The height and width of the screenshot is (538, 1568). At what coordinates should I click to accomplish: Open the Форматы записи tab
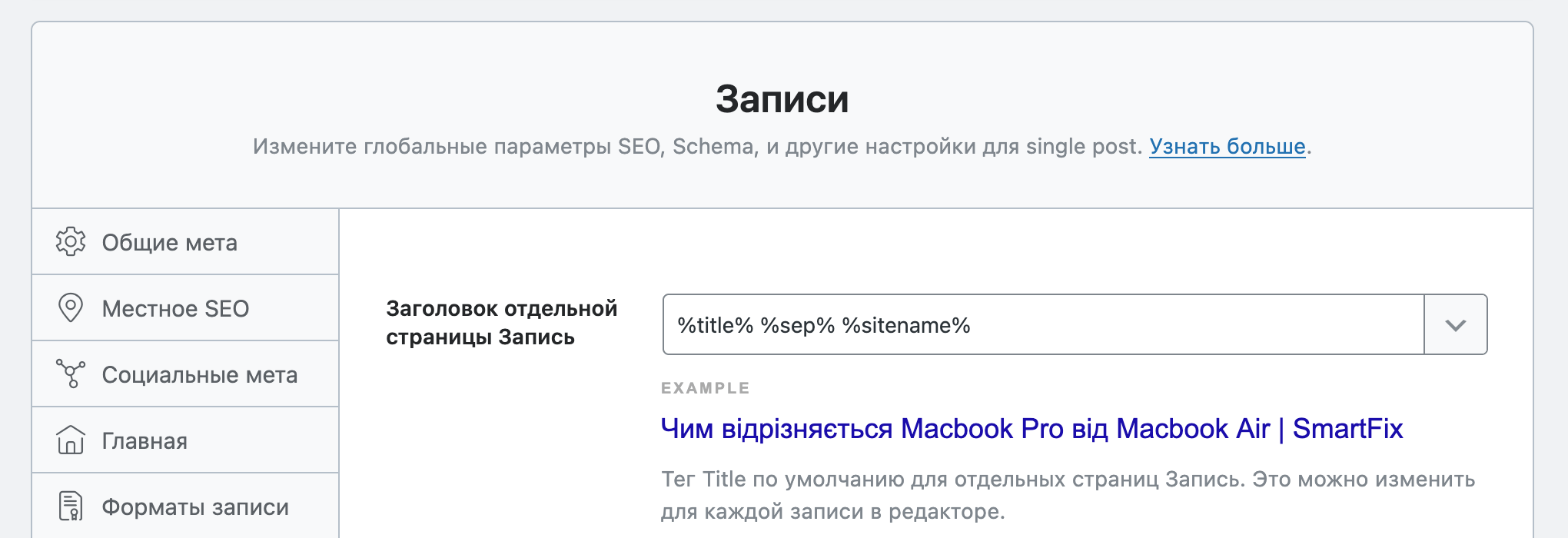click(185, 506)
